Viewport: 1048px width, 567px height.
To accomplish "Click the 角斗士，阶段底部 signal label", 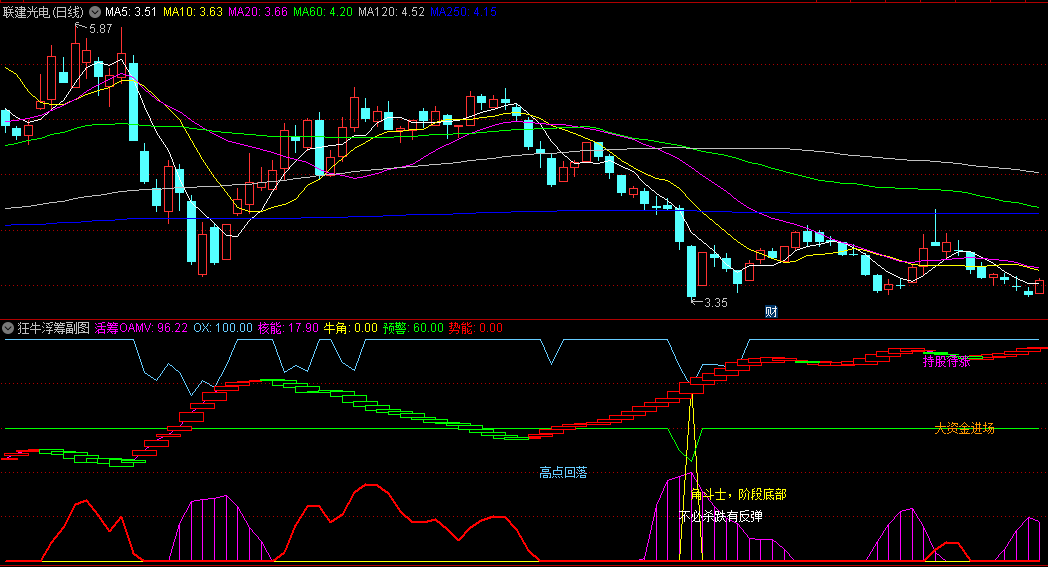I will point(739,494).
